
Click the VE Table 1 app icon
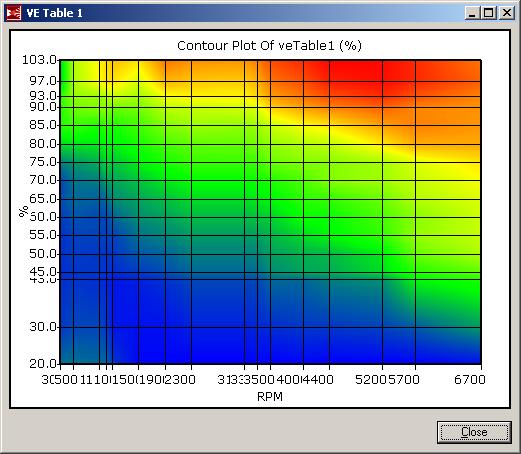[x=14, y=13]
